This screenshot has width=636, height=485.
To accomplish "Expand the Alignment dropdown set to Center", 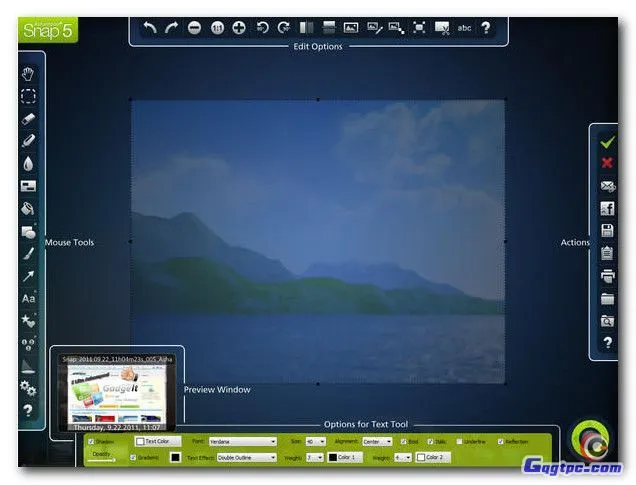I will 377,441.
